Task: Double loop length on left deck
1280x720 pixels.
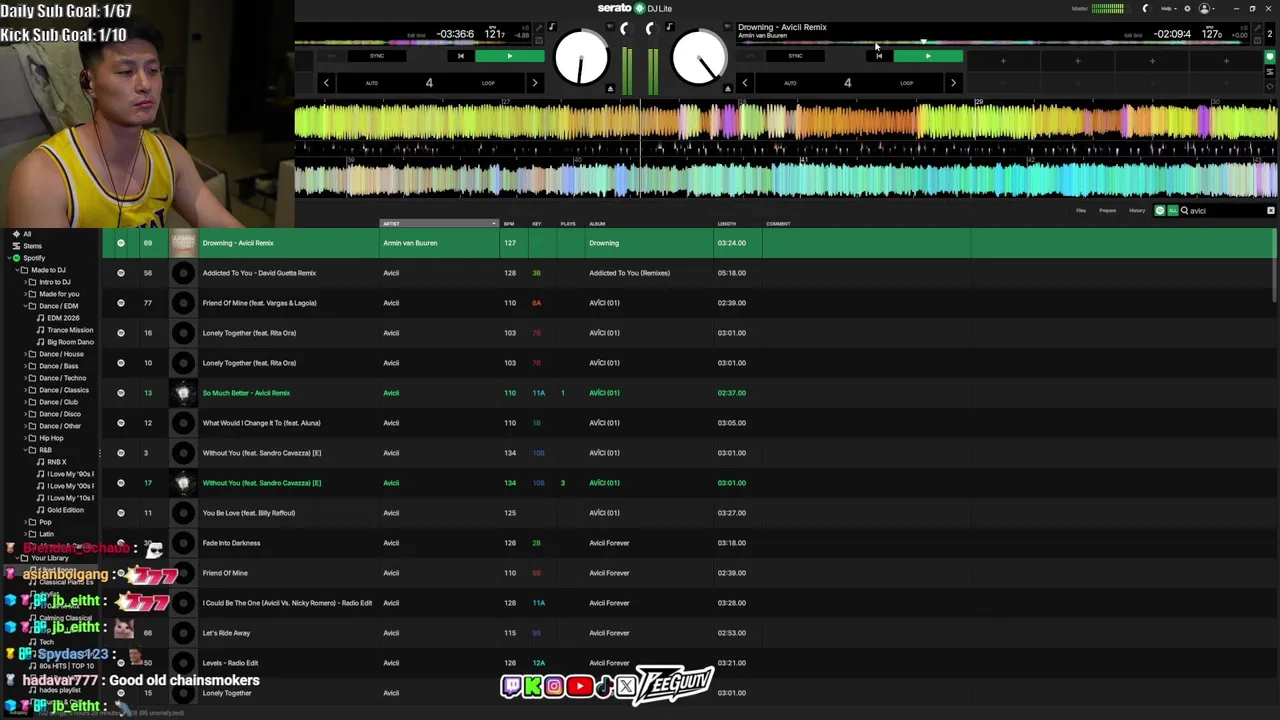Action: [x=534, y=83]
